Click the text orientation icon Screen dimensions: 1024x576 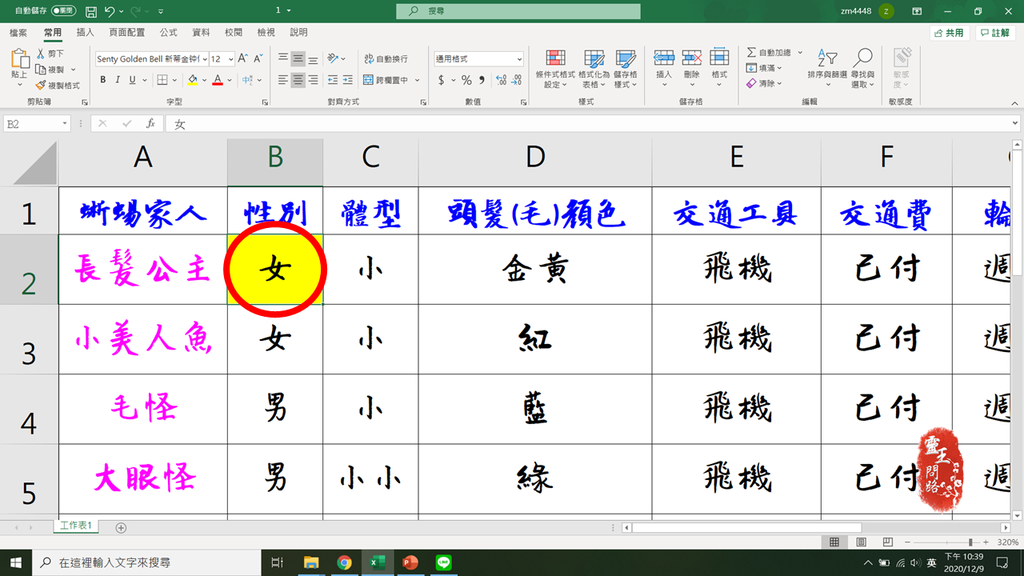click(333, 58)
